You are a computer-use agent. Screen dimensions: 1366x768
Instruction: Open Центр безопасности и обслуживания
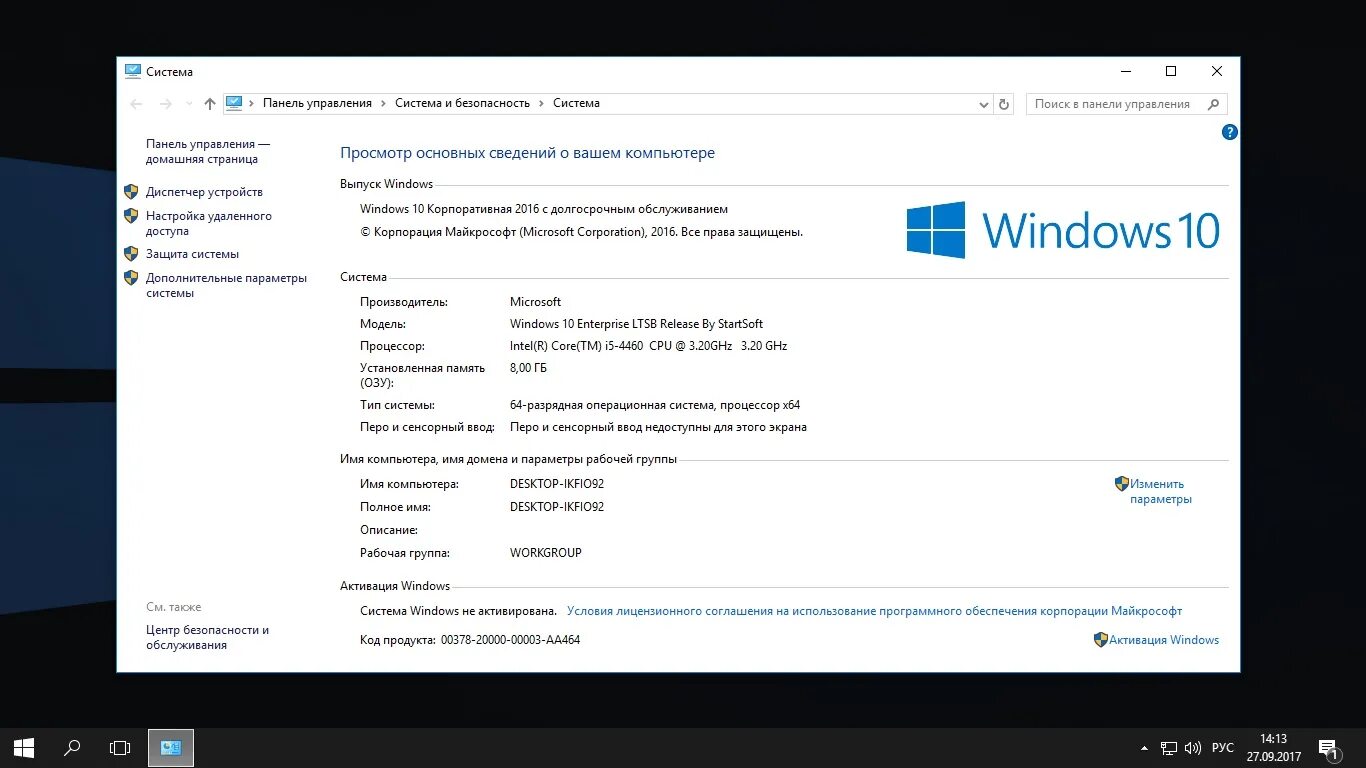point(207,637)
